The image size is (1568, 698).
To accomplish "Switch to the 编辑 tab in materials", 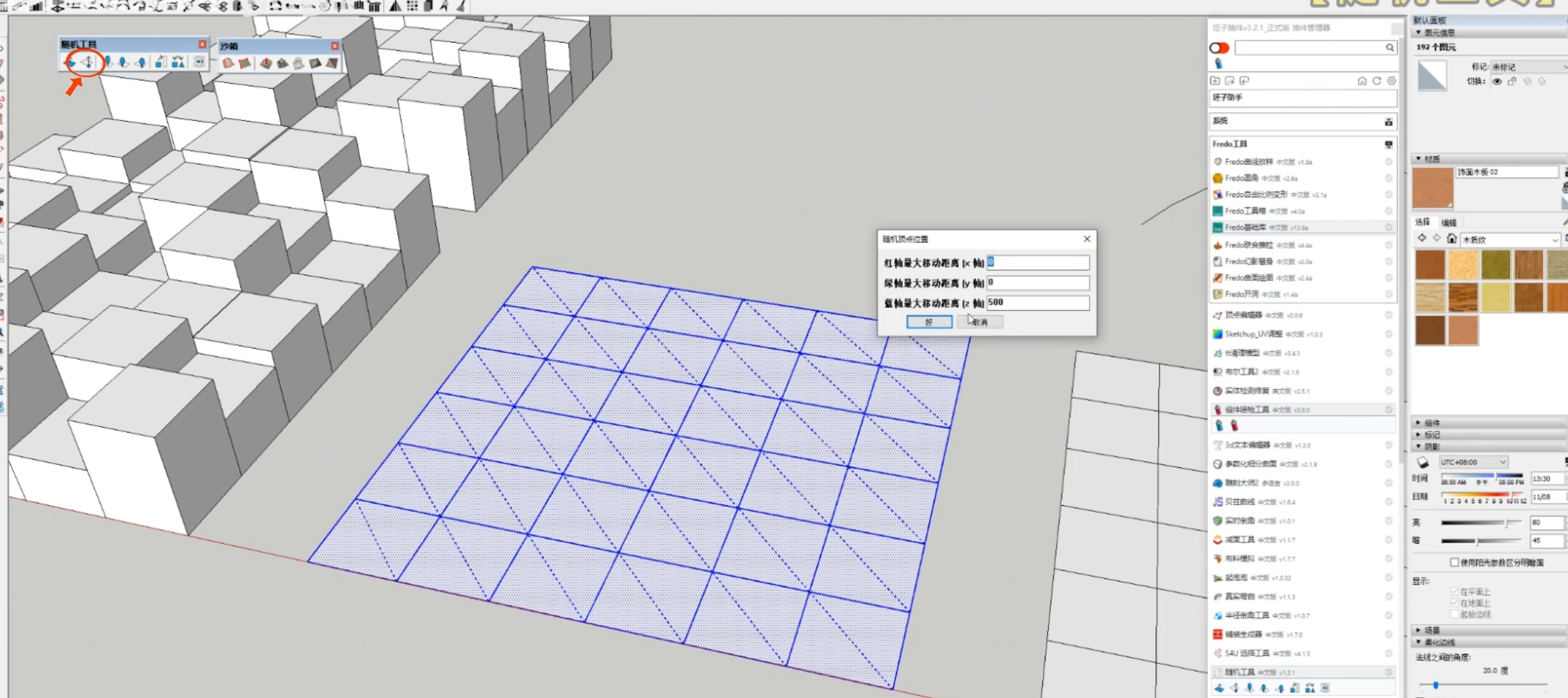I will click(x=1449, y=223).
